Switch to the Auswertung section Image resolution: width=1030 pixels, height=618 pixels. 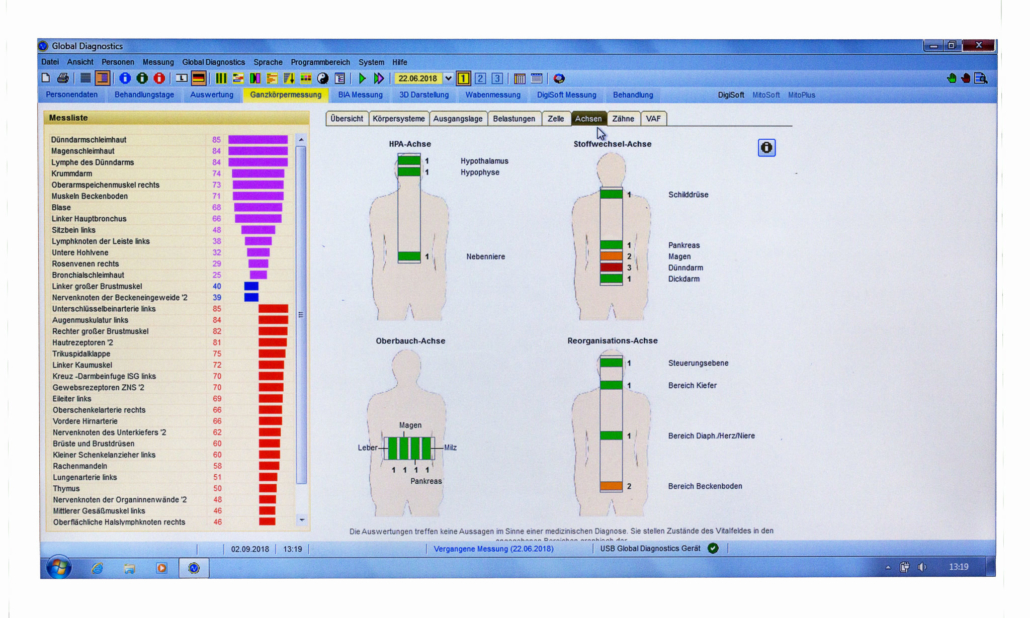coord(212,95)
